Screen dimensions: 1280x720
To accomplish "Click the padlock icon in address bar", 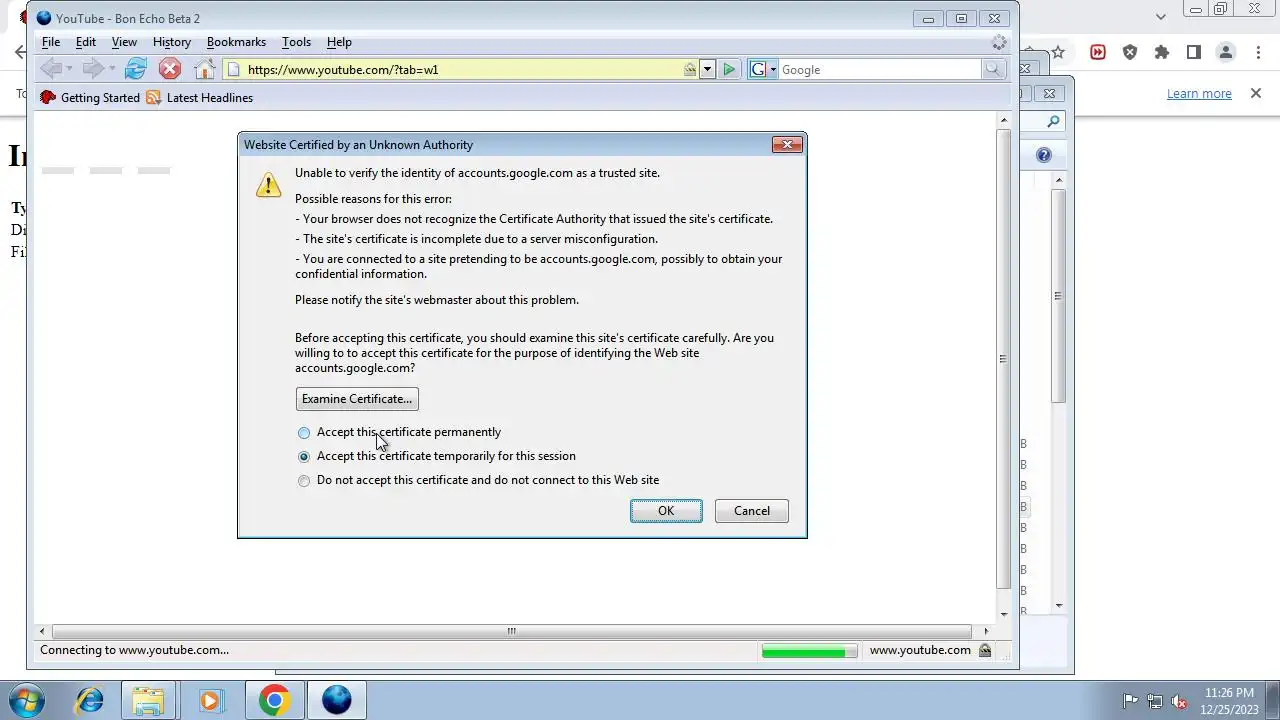I will click(x=690, y=69).
